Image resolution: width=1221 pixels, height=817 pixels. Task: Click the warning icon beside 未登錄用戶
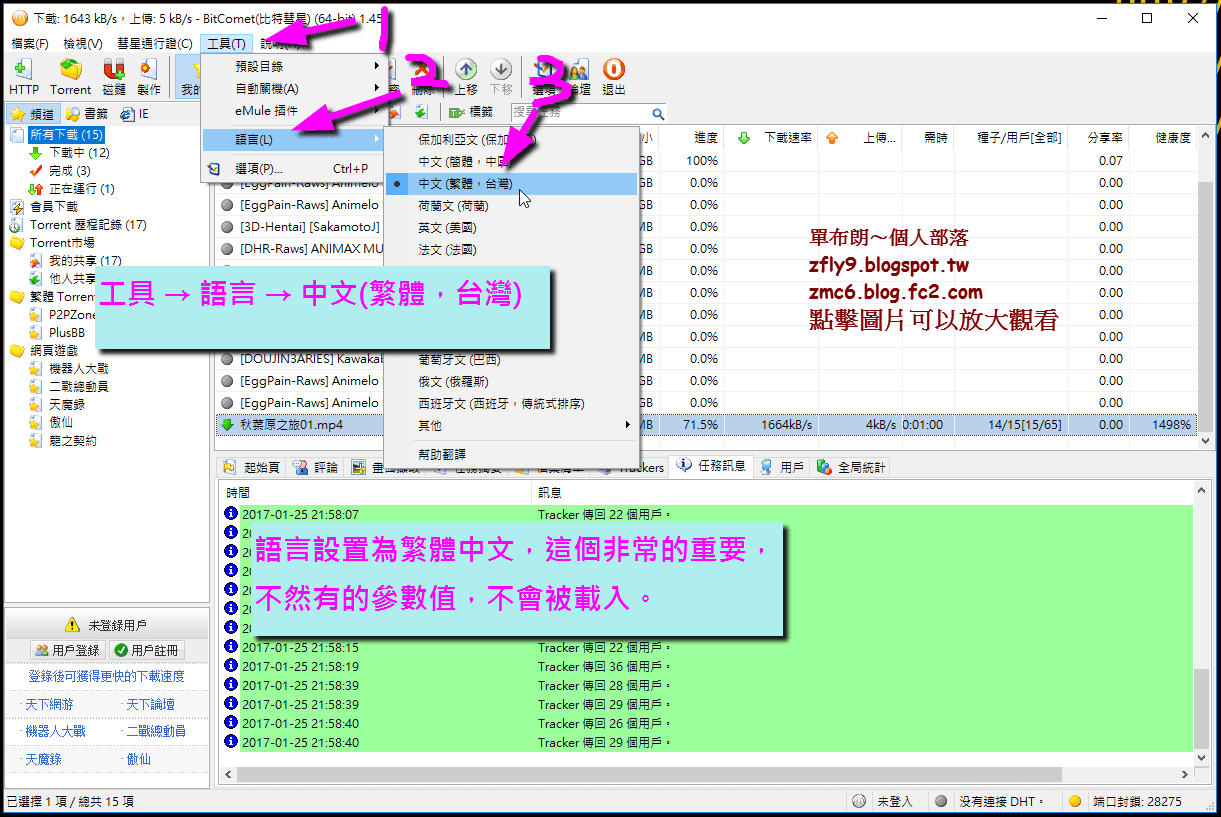pos(71,625)
